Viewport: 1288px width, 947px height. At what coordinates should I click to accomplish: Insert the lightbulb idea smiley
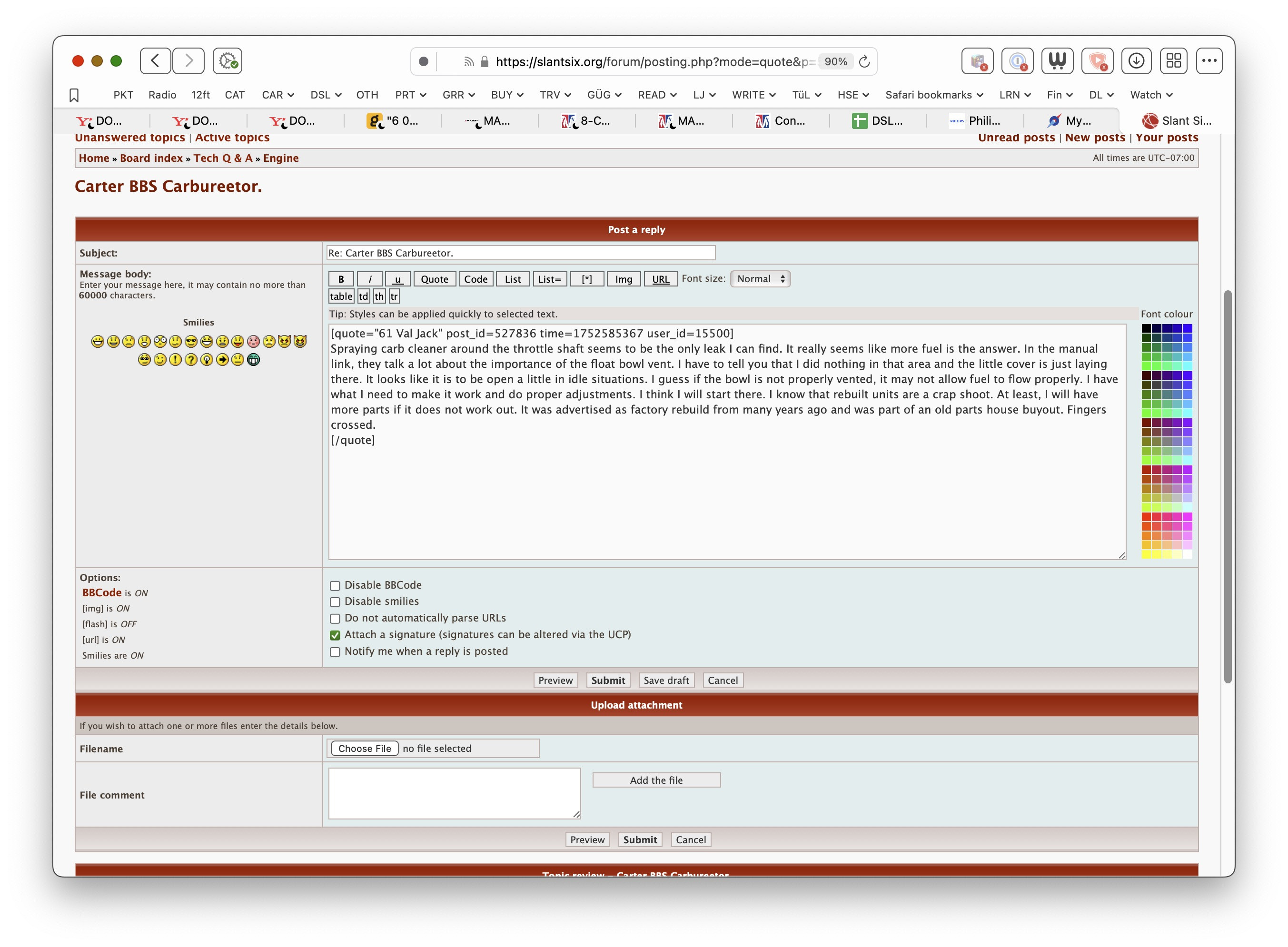pyautogui.click(x=207, y=361)
